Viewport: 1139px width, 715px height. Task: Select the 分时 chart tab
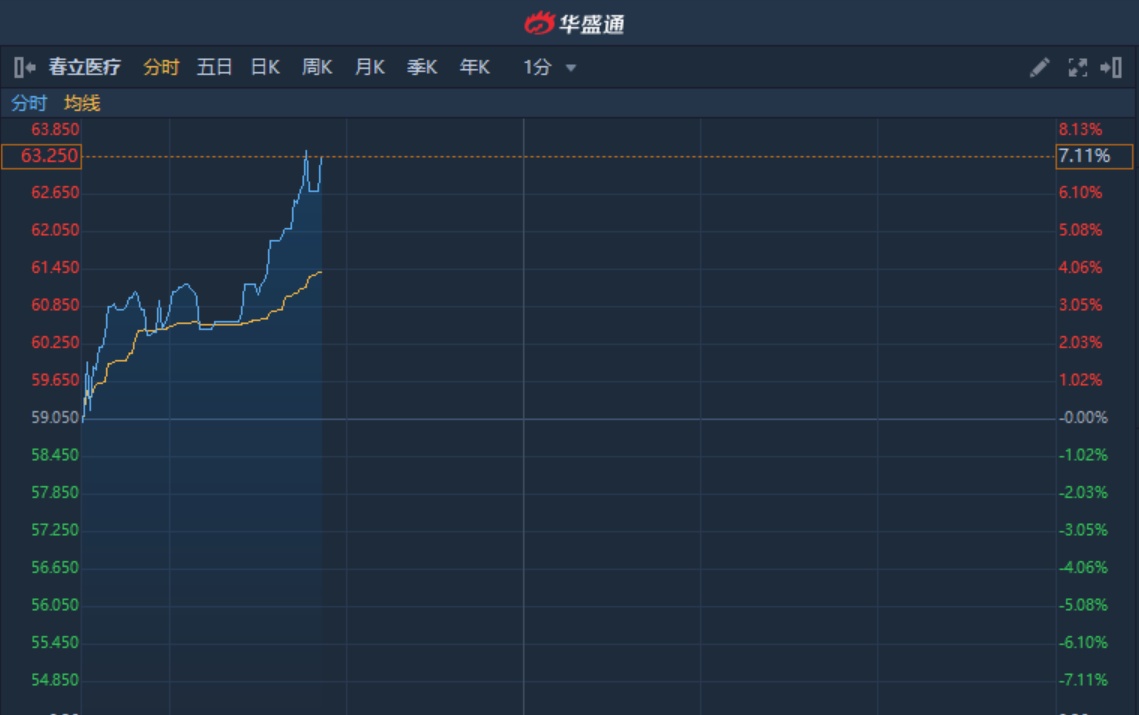pyautogui.click(x=161, y=68)
